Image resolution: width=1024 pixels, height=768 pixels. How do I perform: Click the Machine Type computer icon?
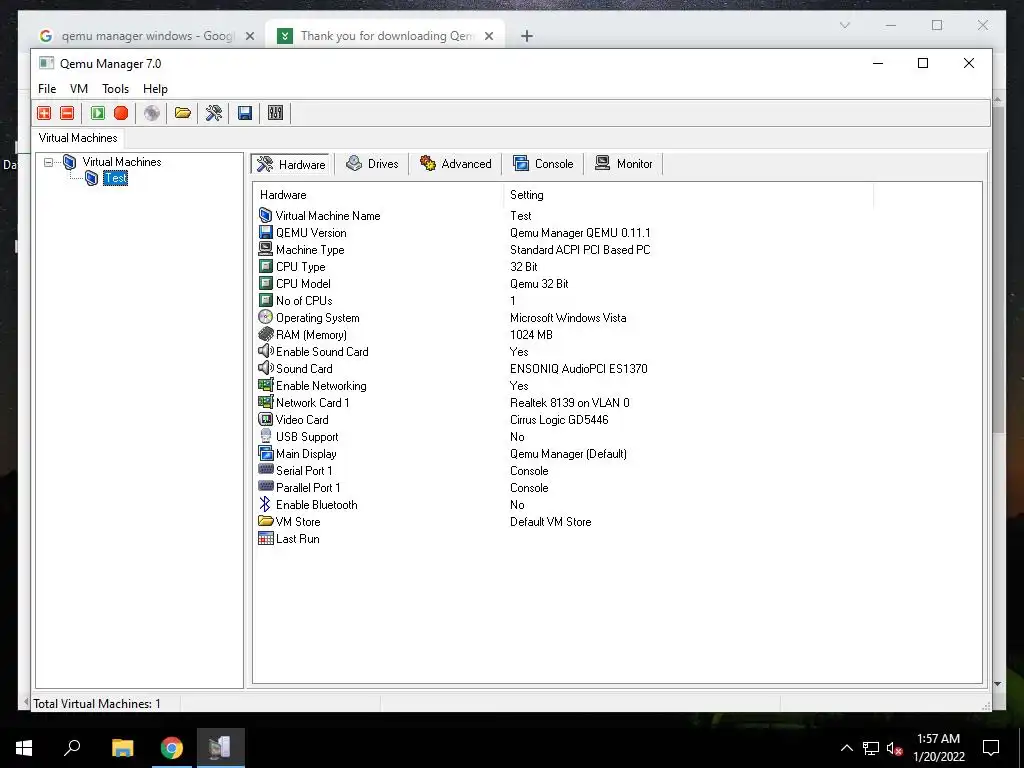[265, 249]
